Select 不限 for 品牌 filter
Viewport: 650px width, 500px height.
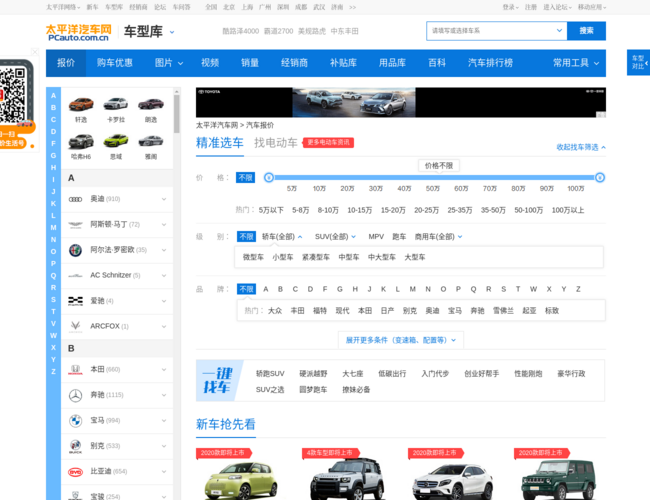[x=246, y=289]
